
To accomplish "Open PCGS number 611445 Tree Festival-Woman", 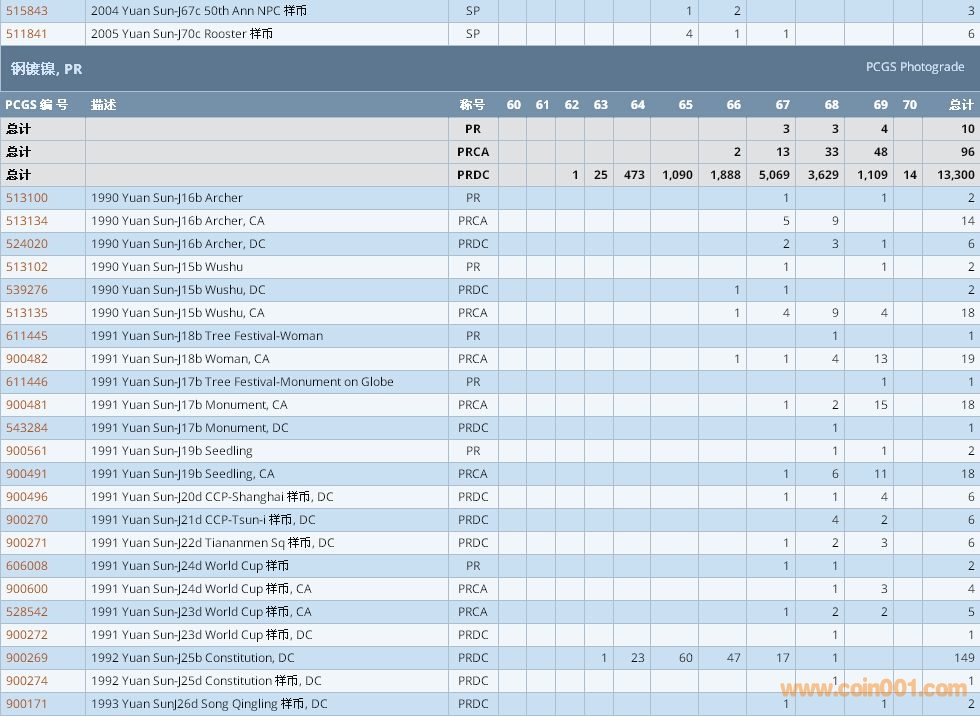I will coord(27,336).
